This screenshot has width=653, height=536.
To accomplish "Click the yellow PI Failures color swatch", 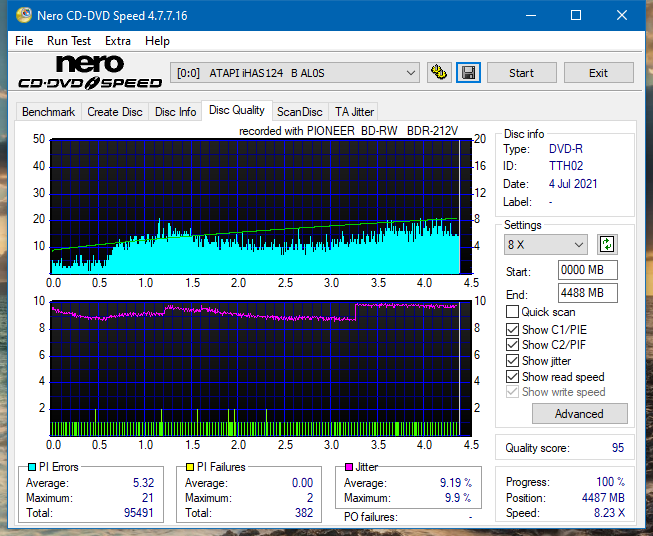I will (x=190, y=467).
